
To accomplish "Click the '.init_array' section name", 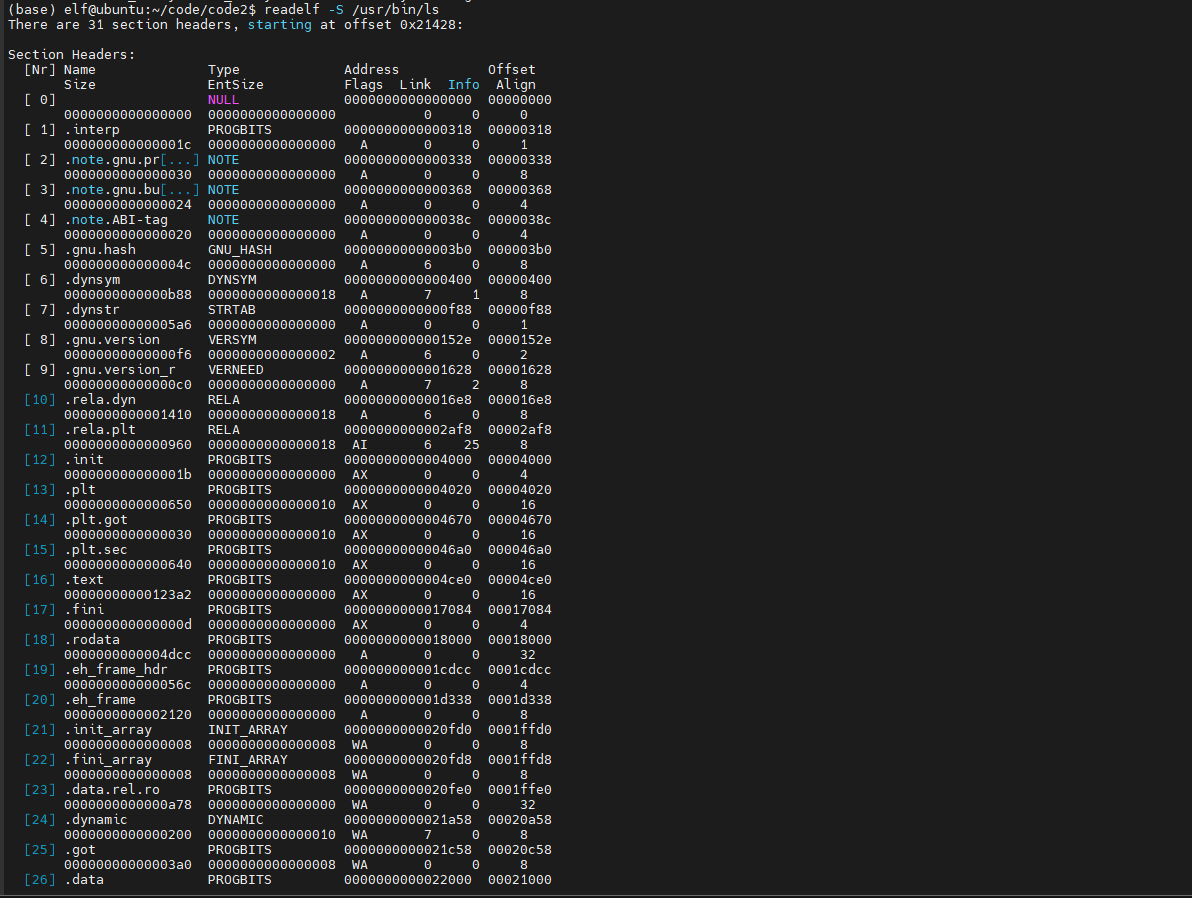I will coord(108,730).
